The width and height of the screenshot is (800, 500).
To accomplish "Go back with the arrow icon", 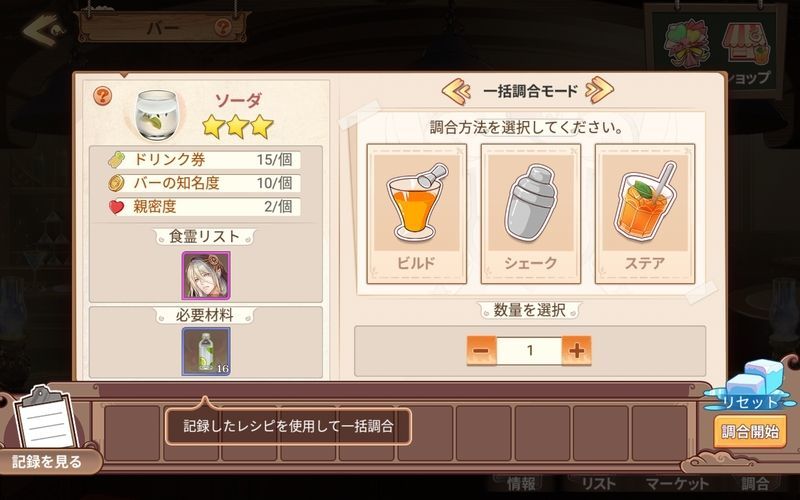I will pyautogui.click(x=42, y=30).
